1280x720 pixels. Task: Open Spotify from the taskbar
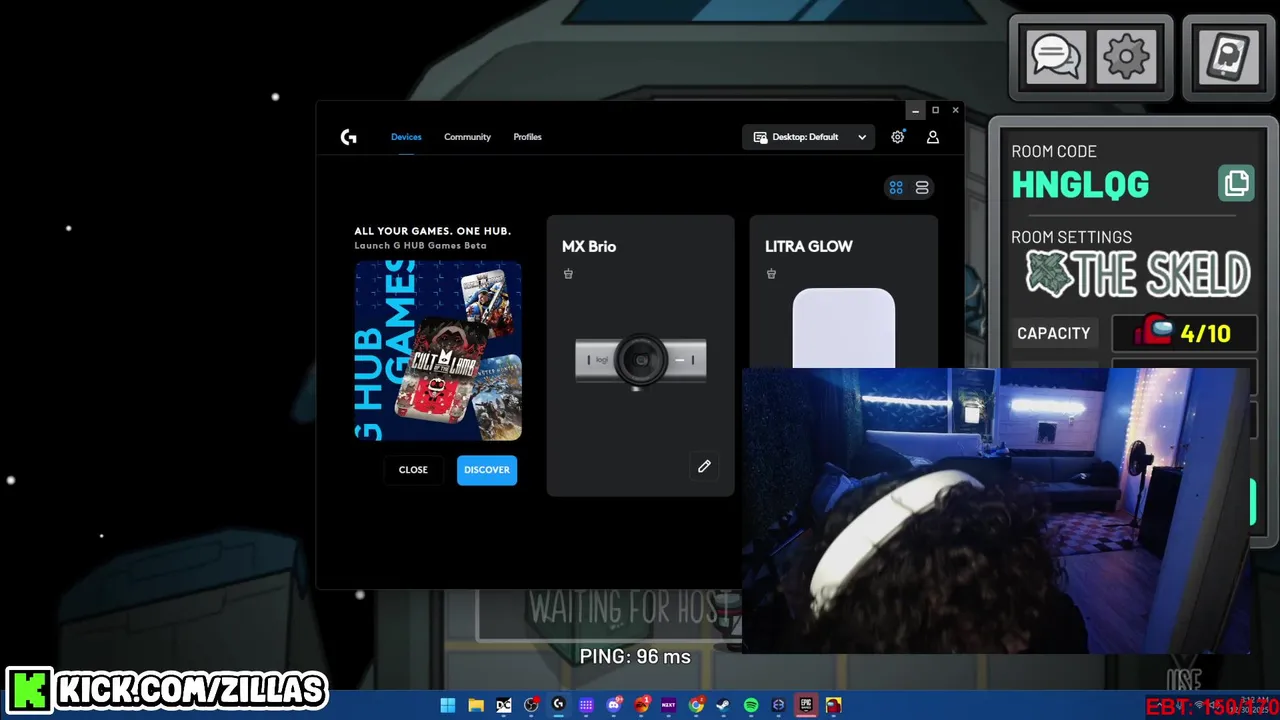(x=751, y=705)
